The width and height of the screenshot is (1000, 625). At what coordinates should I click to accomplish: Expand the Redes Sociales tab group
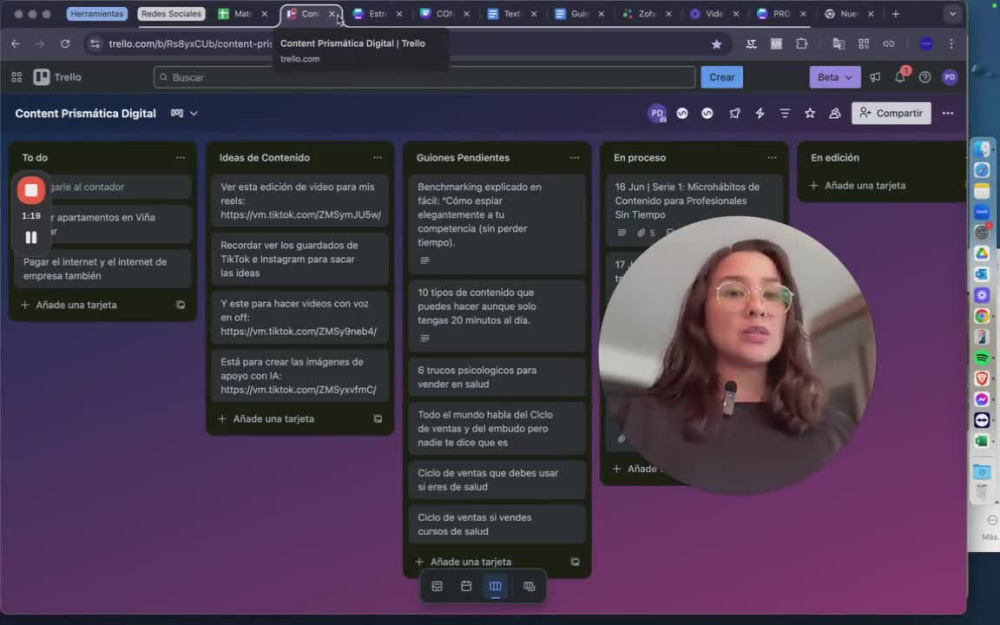pos(171,13)
